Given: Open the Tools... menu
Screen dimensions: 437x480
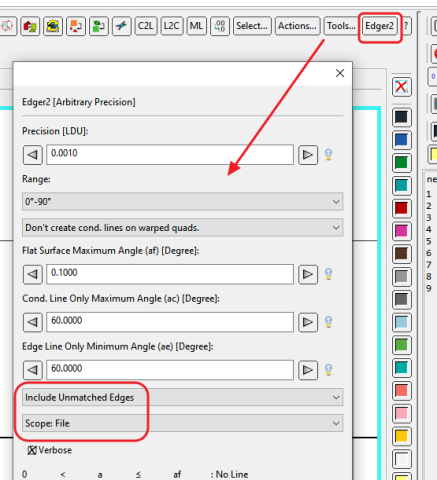Looking at the screenshot, I should point(341,26).
